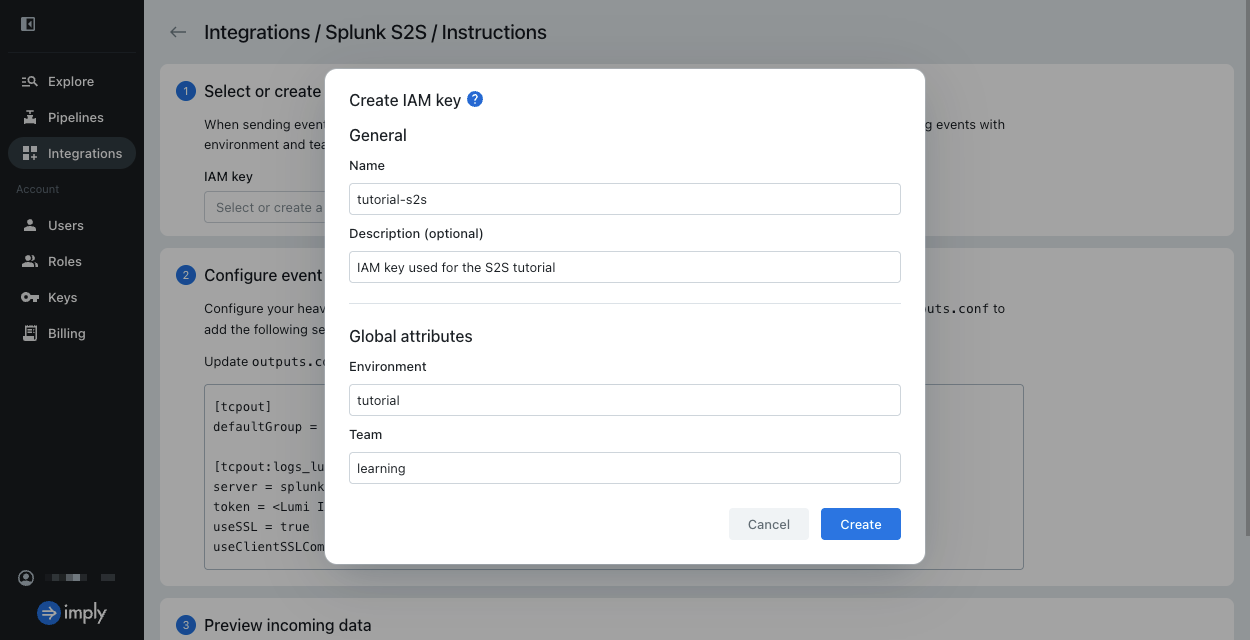This screenshot has height=640, width=1250.
Task: Open the Billing icon in sidebar
Action: (x=29, y=333)
